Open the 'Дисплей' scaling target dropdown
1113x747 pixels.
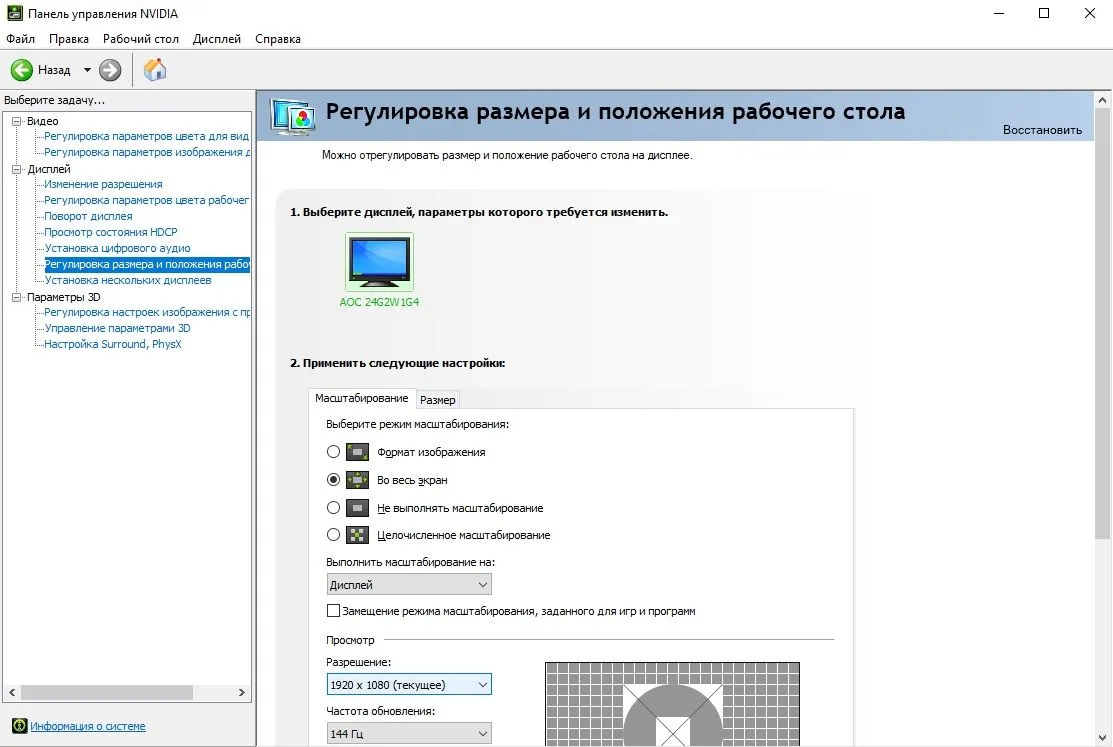pyautogui.click(x=409, y=584)
